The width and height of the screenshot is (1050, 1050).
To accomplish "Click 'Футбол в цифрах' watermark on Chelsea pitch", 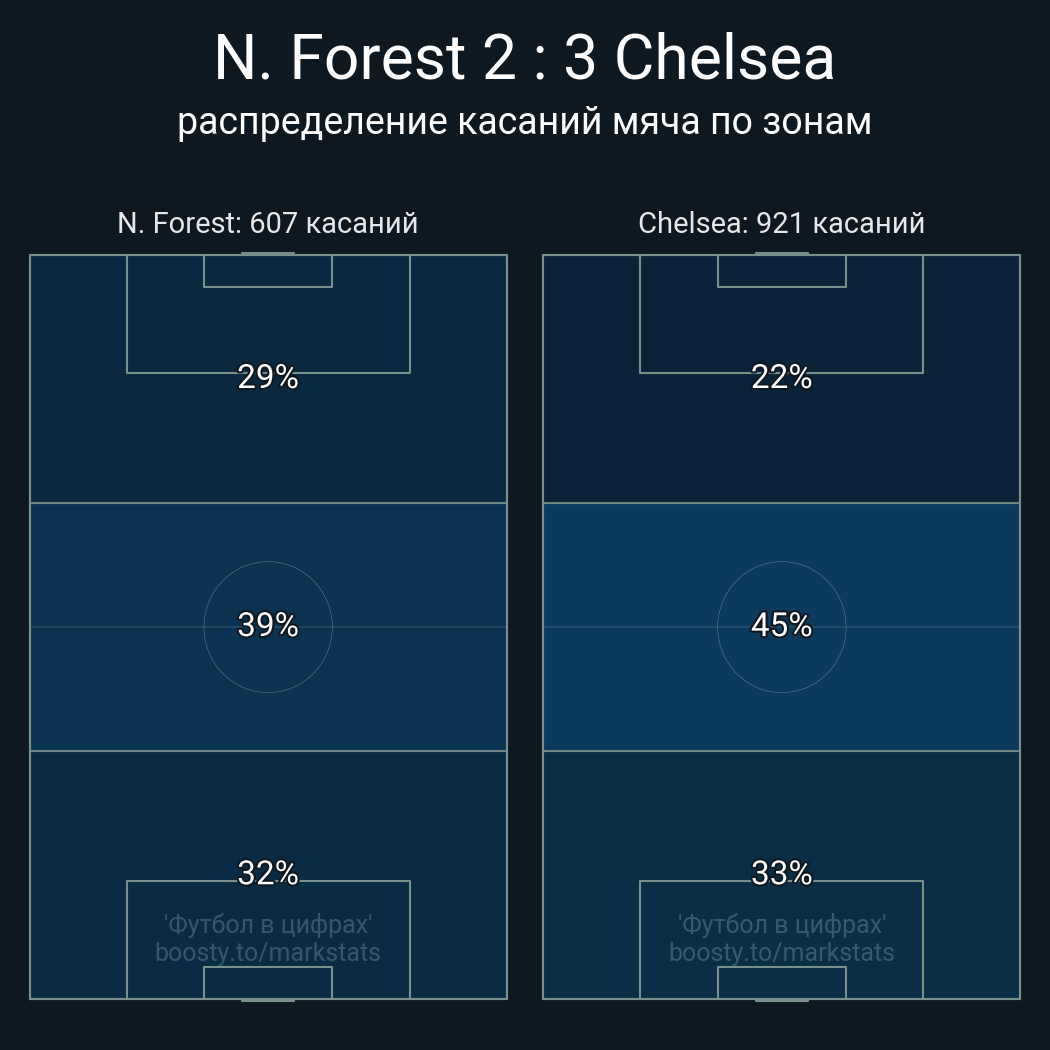I will [781, 924].
